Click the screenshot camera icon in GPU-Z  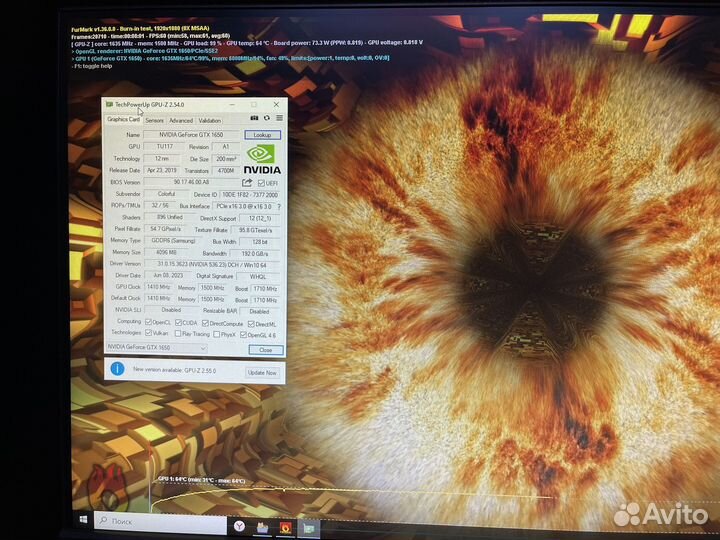tap(255, 118)
